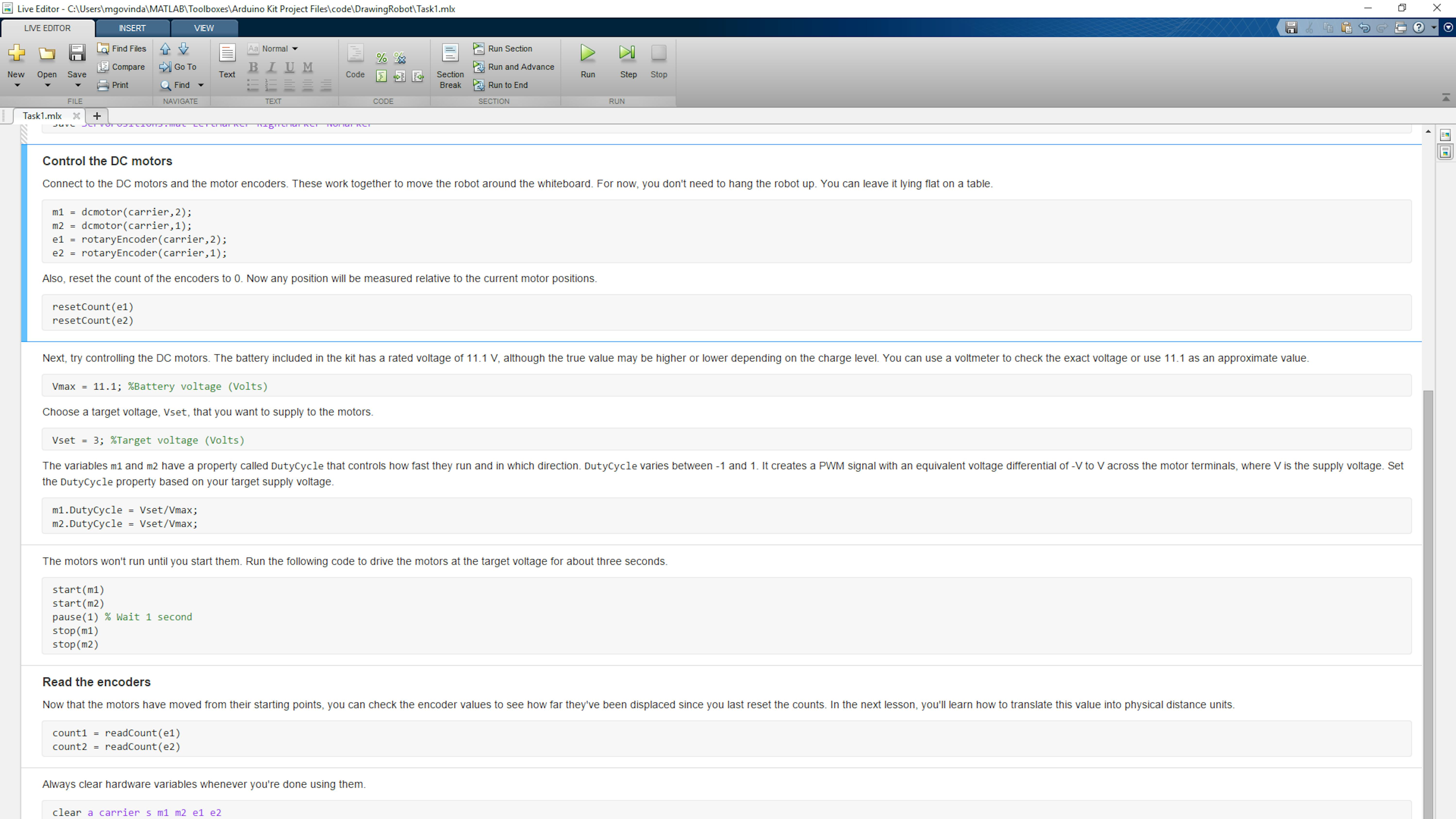Align text right
The width and height of the screenshot is (1456, 819).
tap(326, 85)
